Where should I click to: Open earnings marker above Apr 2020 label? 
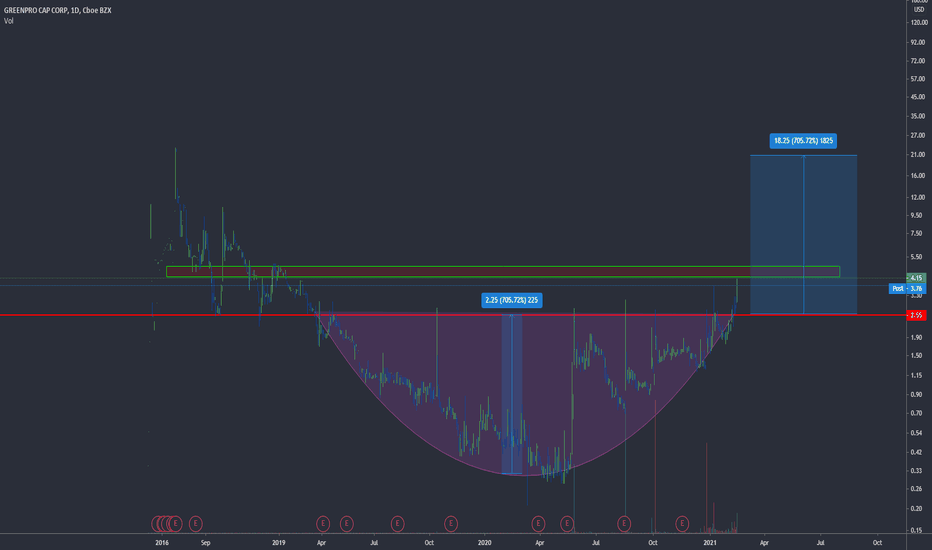(539, 524)
